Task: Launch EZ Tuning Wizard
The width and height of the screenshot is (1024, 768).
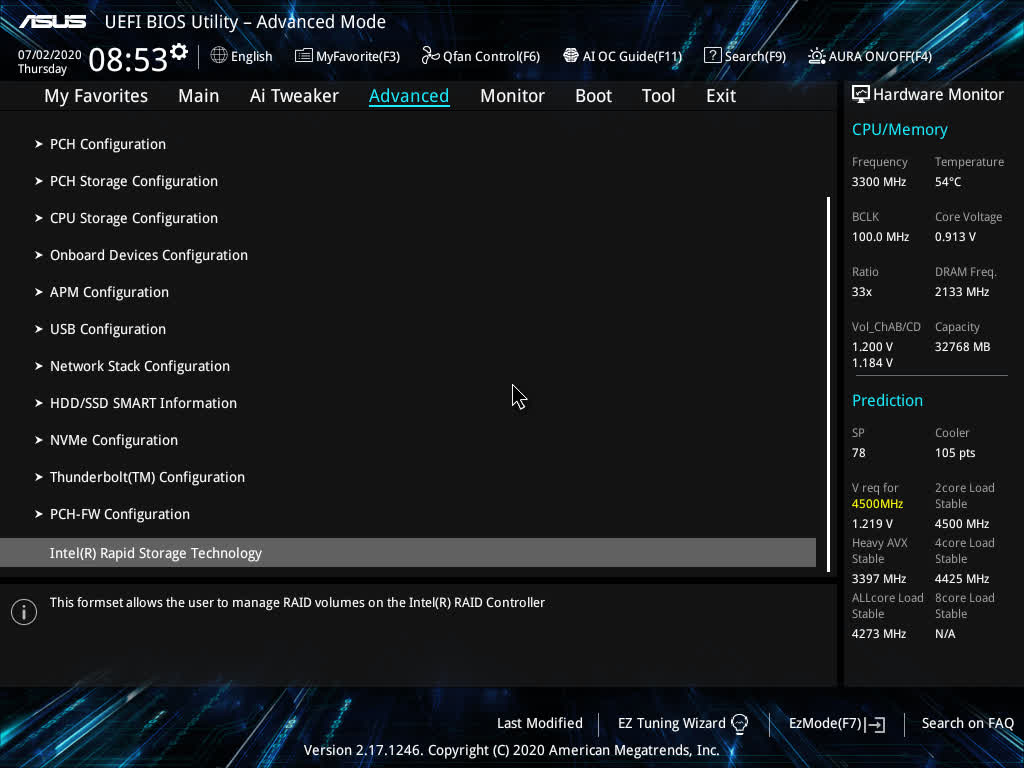Action: 671,724
